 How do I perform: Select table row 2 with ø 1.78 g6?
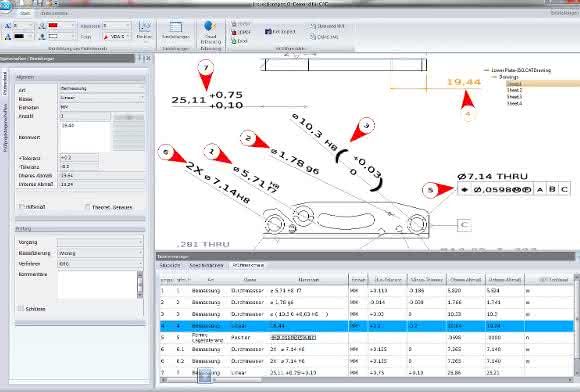click(366, 302)
